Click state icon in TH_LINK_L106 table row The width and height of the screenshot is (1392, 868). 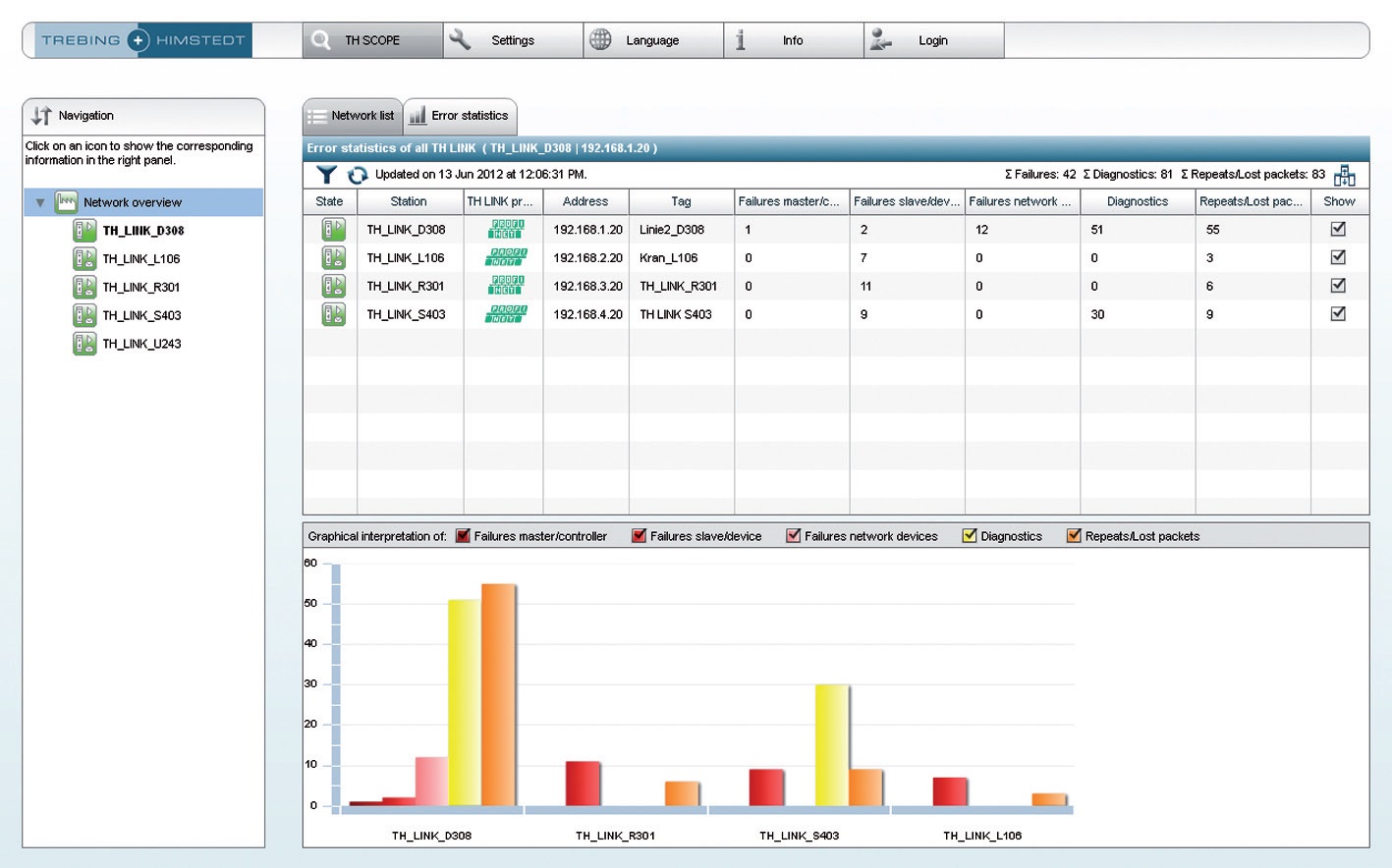pos(334,258)
